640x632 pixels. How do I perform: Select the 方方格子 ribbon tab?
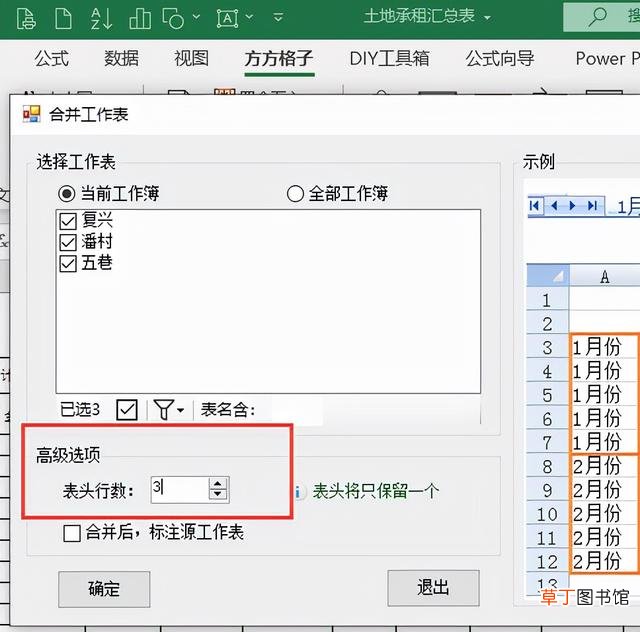pos(279,60)
